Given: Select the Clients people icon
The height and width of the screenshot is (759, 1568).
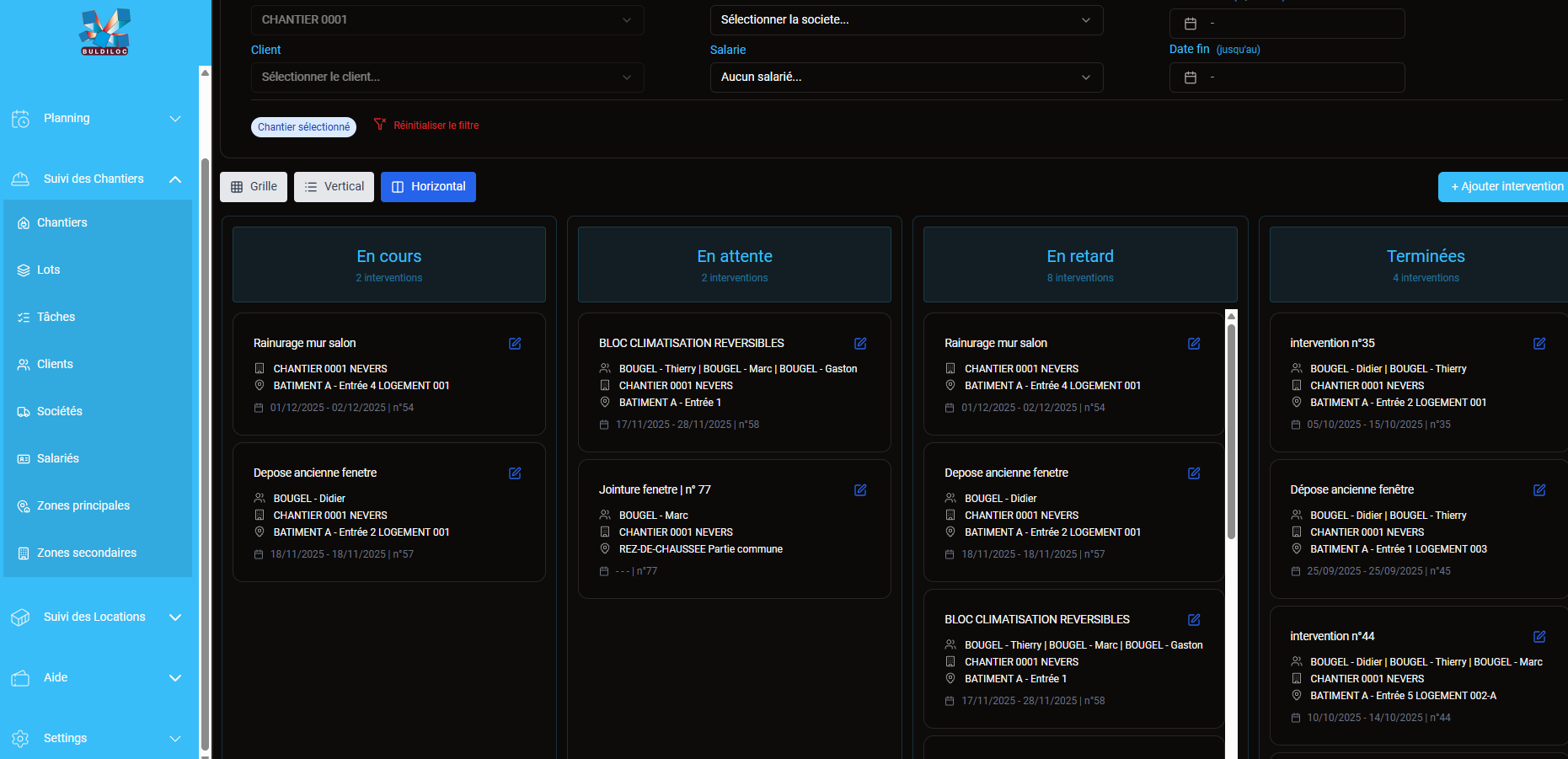Looking at the screenshot, I should coord(23,364).
